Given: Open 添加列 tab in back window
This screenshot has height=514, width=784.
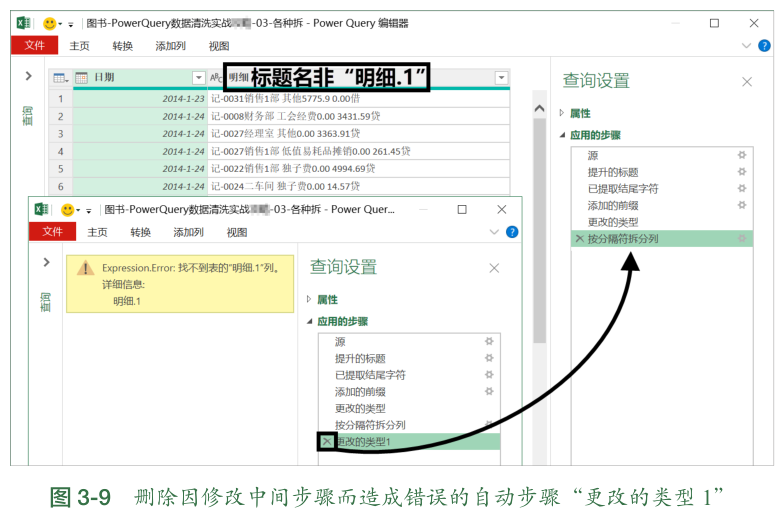Looking at the screenshot, I should coord(170,46).
